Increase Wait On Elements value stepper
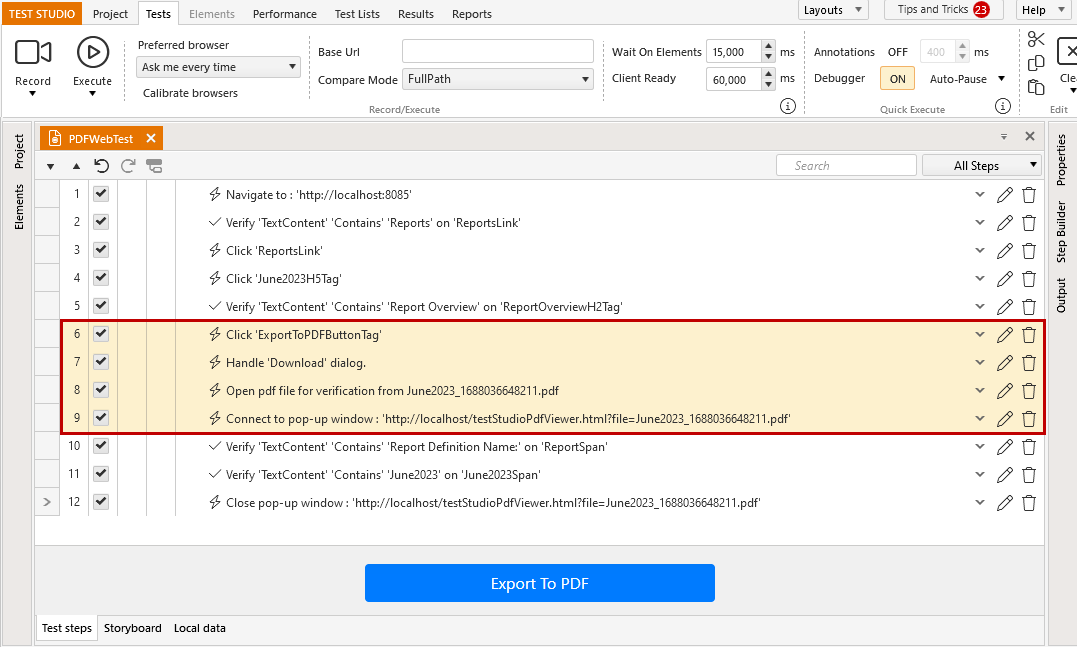Screen dimensions: 1077x647 (x=769, y=47)
